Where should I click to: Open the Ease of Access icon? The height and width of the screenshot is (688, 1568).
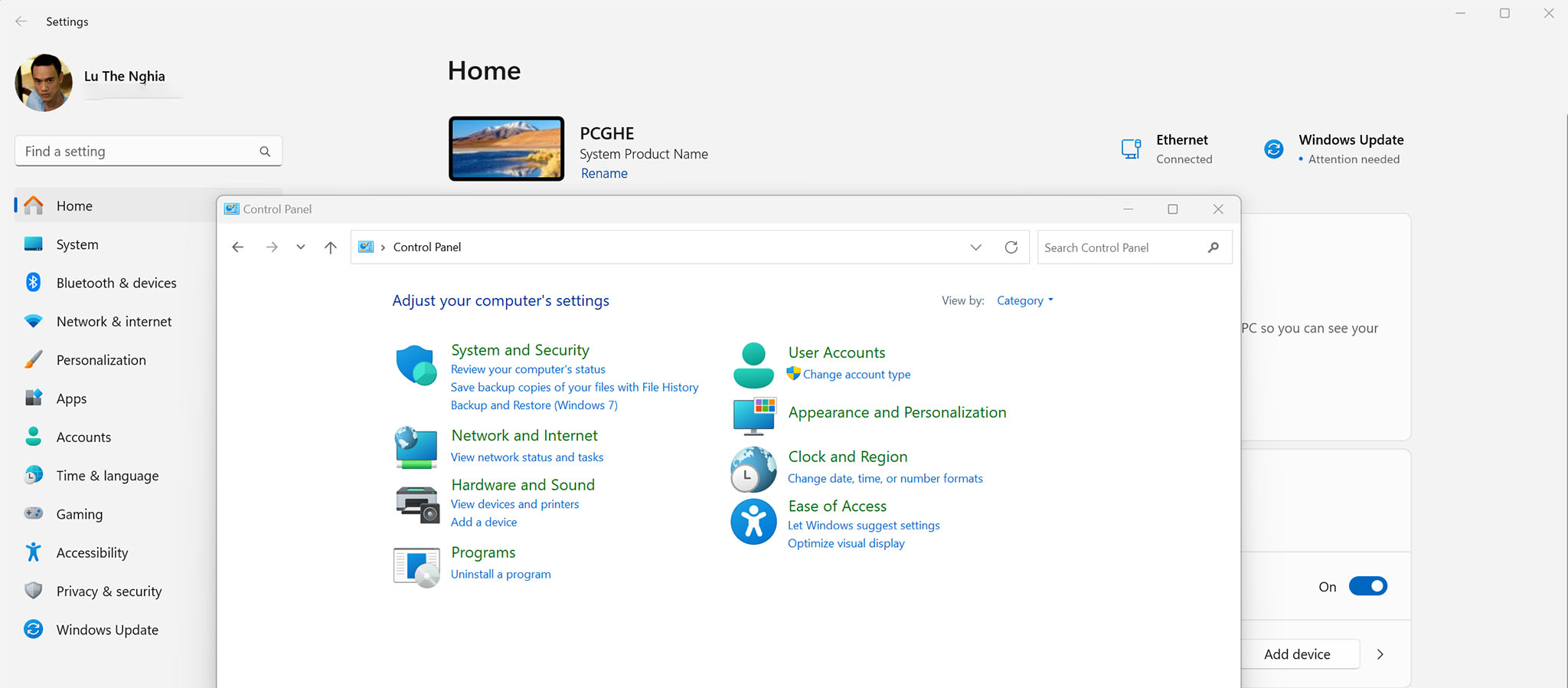click(x=753, y=522)
